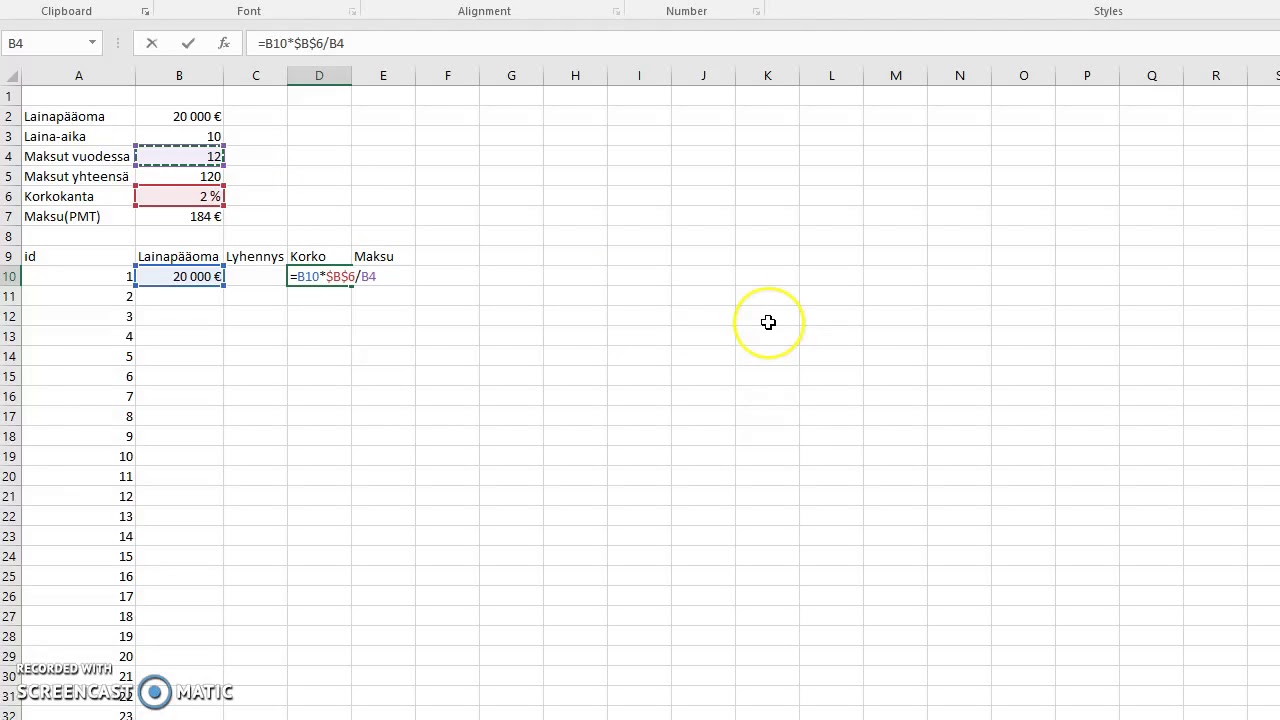Select column D header
1280x720 pixels.
pos(319,76)
